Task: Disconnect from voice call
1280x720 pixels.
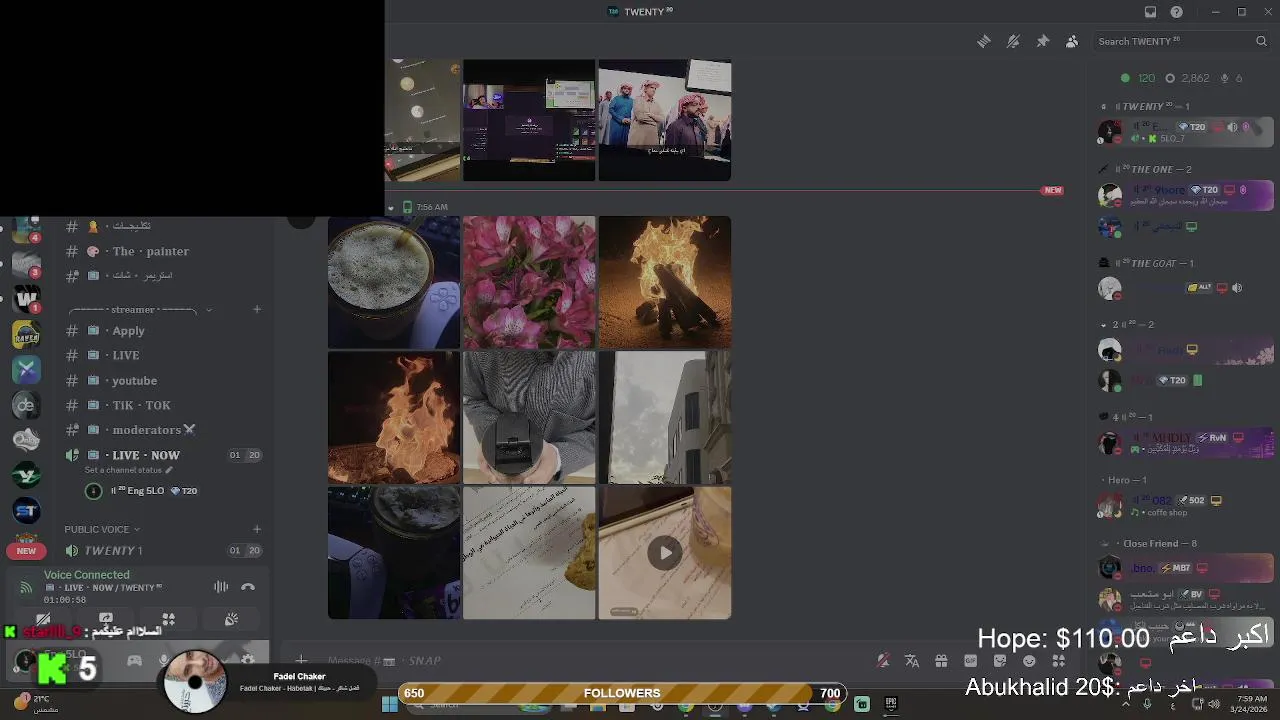Action: [248, 587]
